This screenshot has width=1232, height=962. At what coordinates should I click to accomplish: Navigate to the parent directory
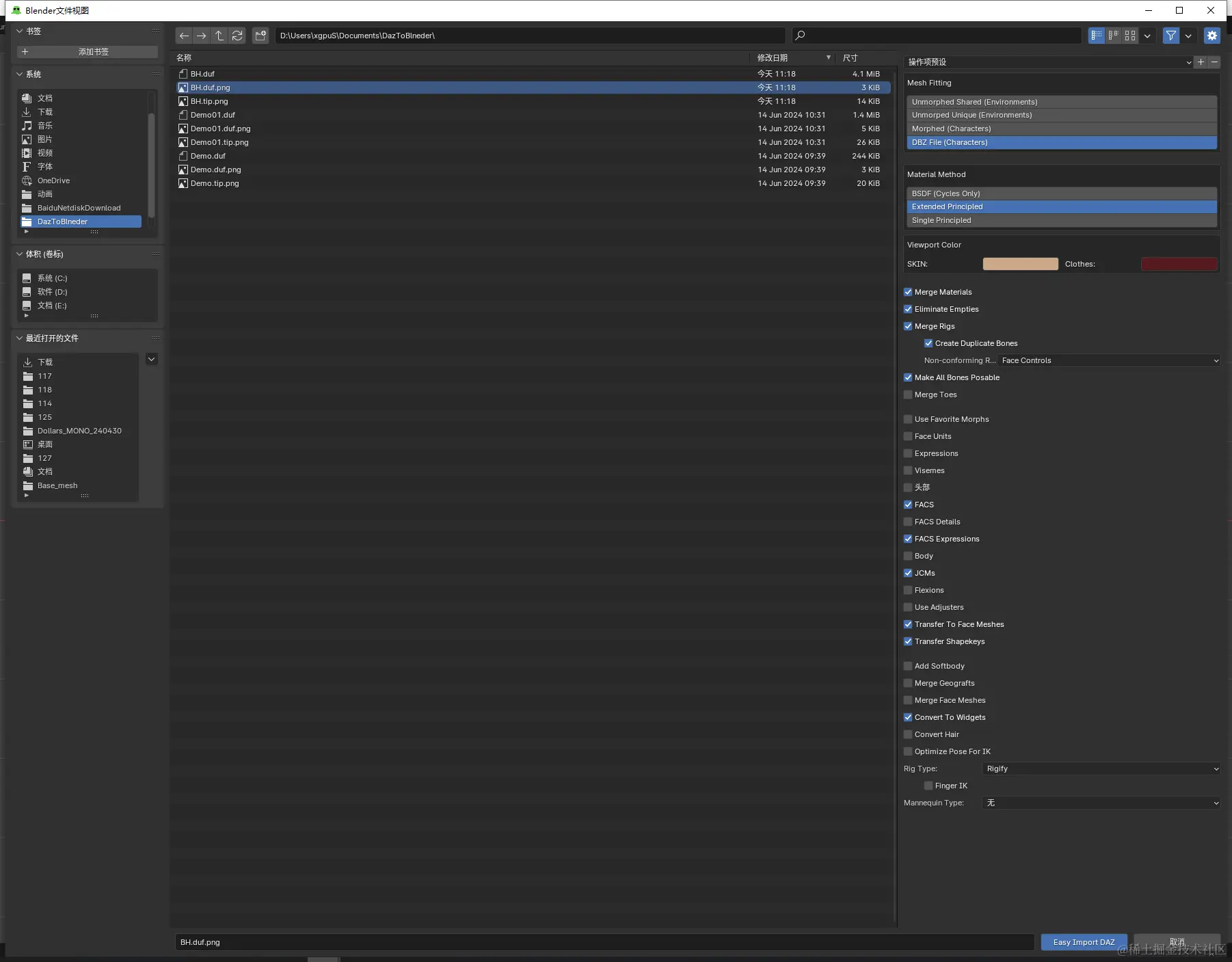[219, 36]
